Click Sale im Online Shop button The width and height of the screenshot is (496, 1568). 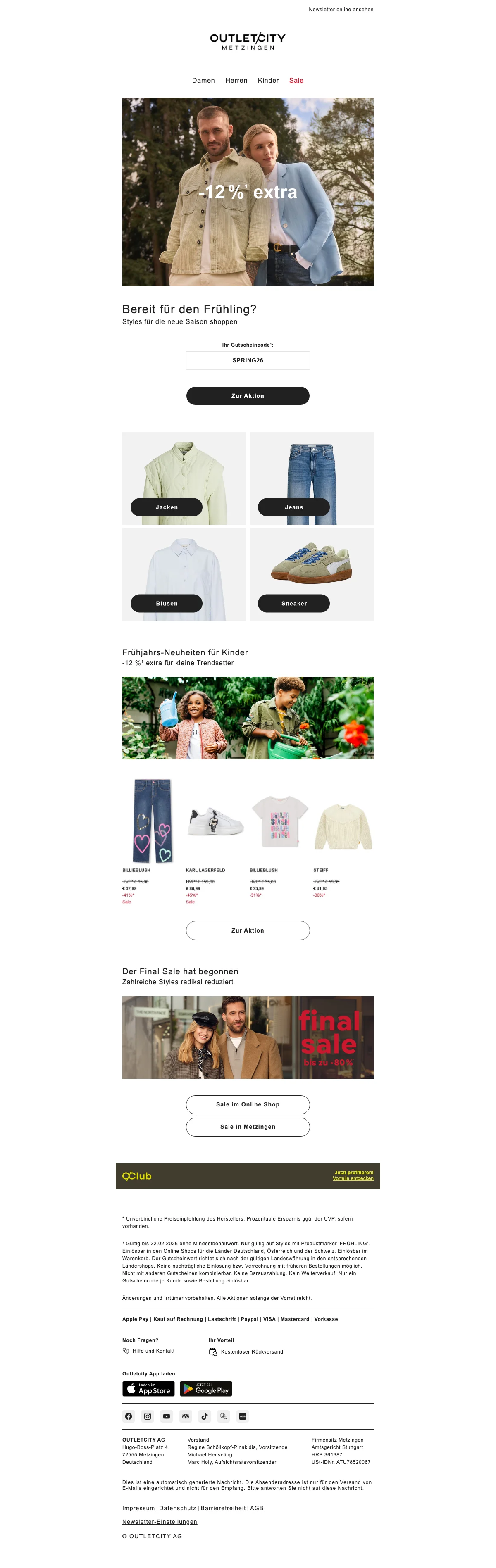248,1105
